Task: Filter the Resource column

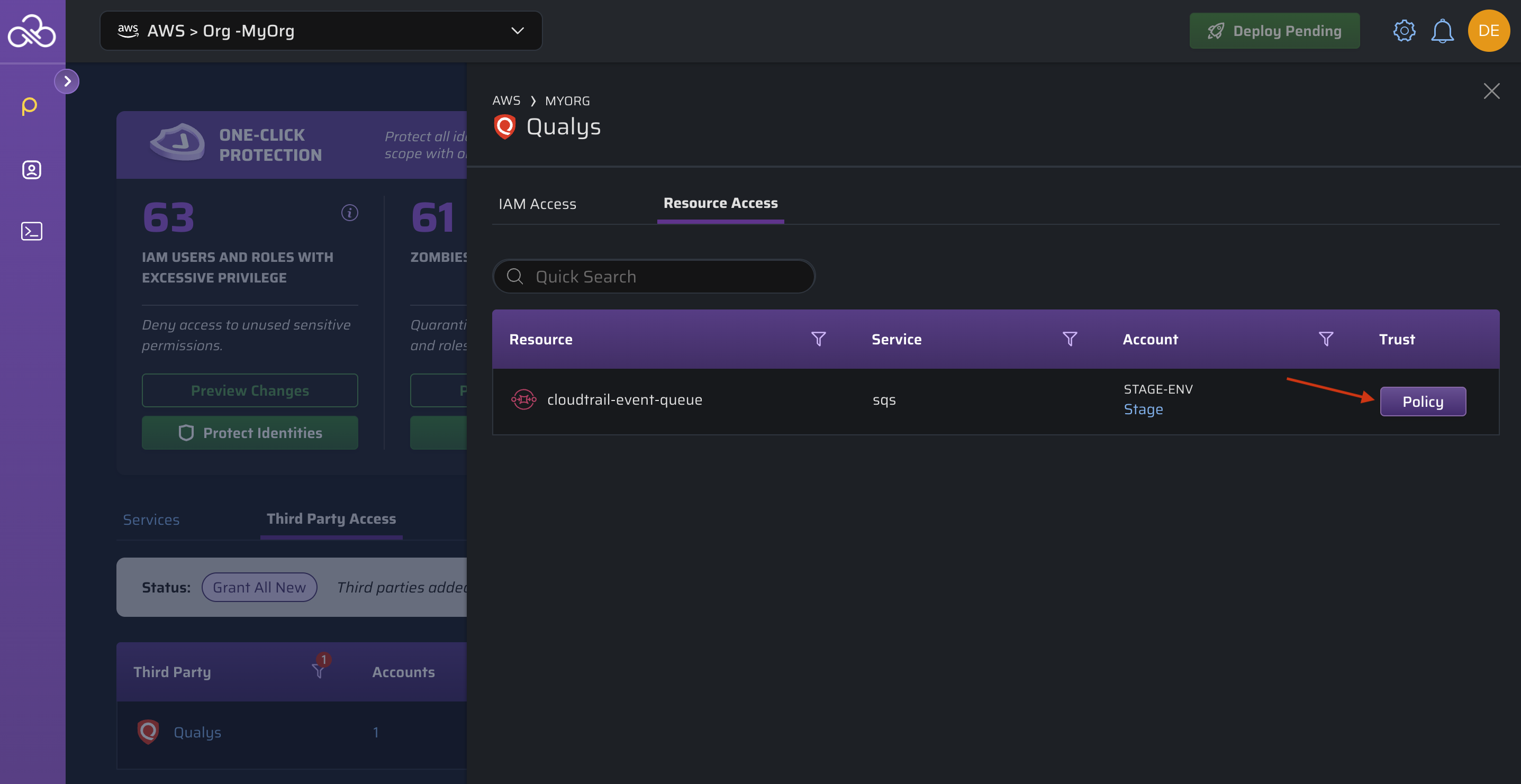Action: point(818,339)
